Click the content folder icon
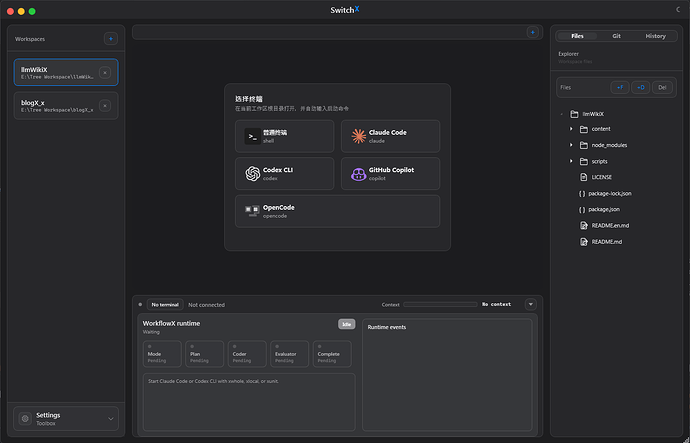This screenshot has height=443, width=690. (584, 129)
